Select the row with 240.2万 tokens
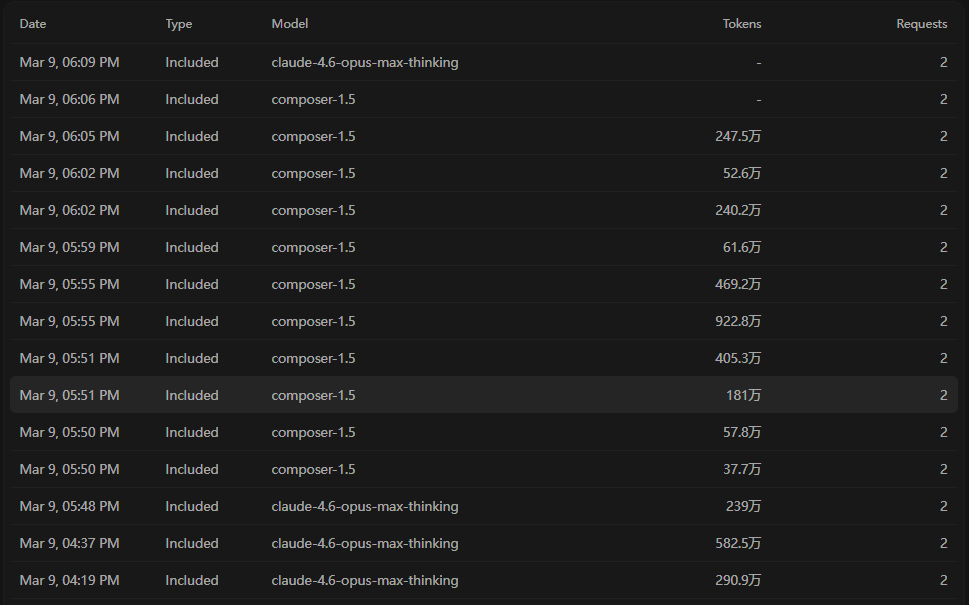This screenshot has height=605, width=969. (x=484, y=210)
